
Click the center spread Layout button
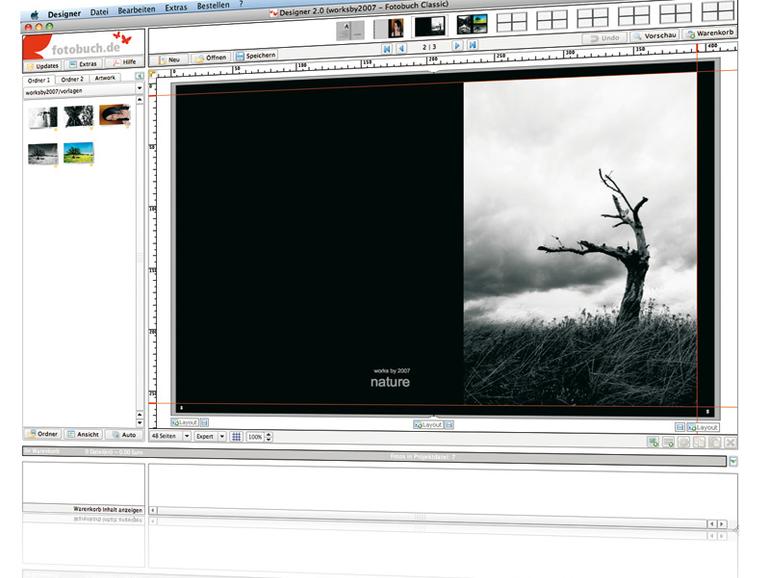[x=428, y=425]
